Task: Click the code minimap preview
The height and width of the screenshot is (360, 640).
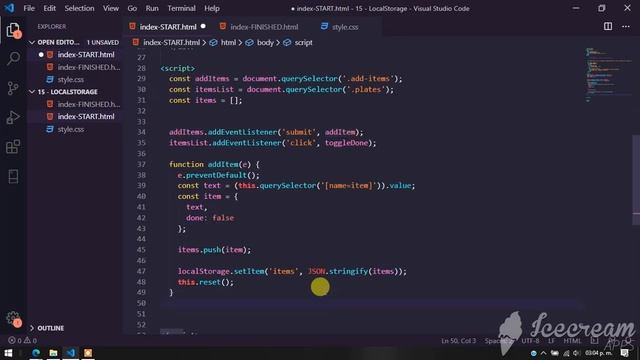Action: (x=607, y=76)
